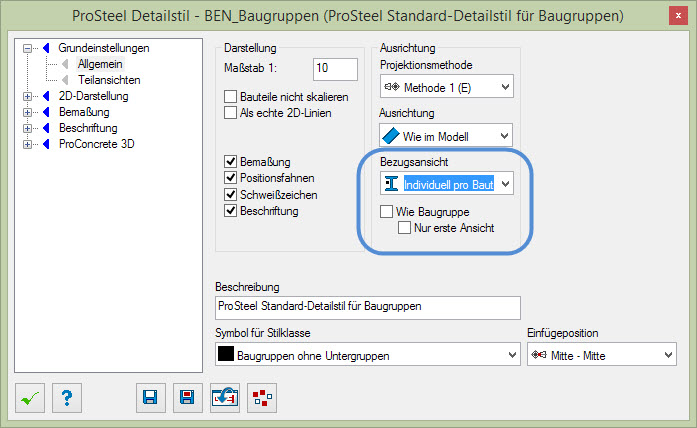Image resolution: width=697 pixels, height=428 pixels.
Task: Expand the ProConcrete 3D tree node
Action: (28, 144)
